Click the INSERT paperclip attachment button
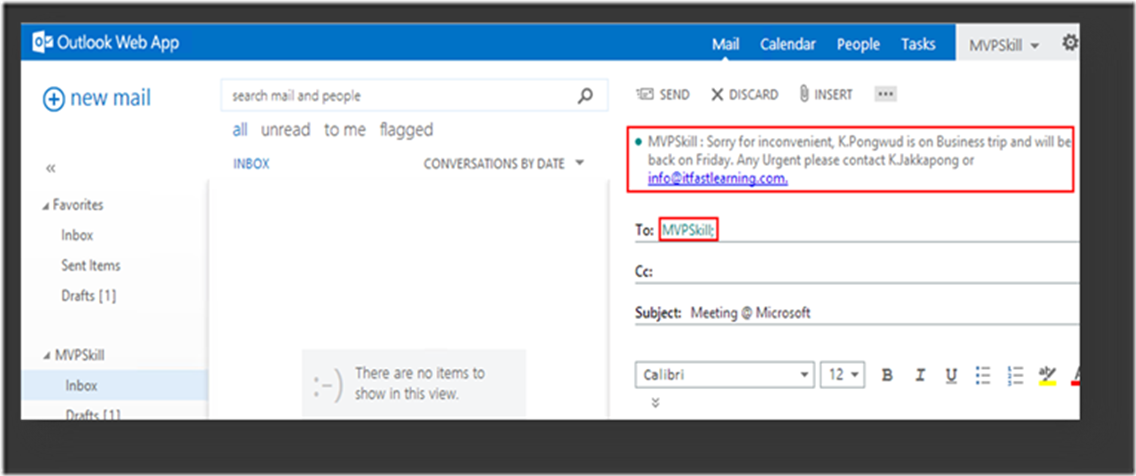 pyautogui.click(x=826, y=94)
